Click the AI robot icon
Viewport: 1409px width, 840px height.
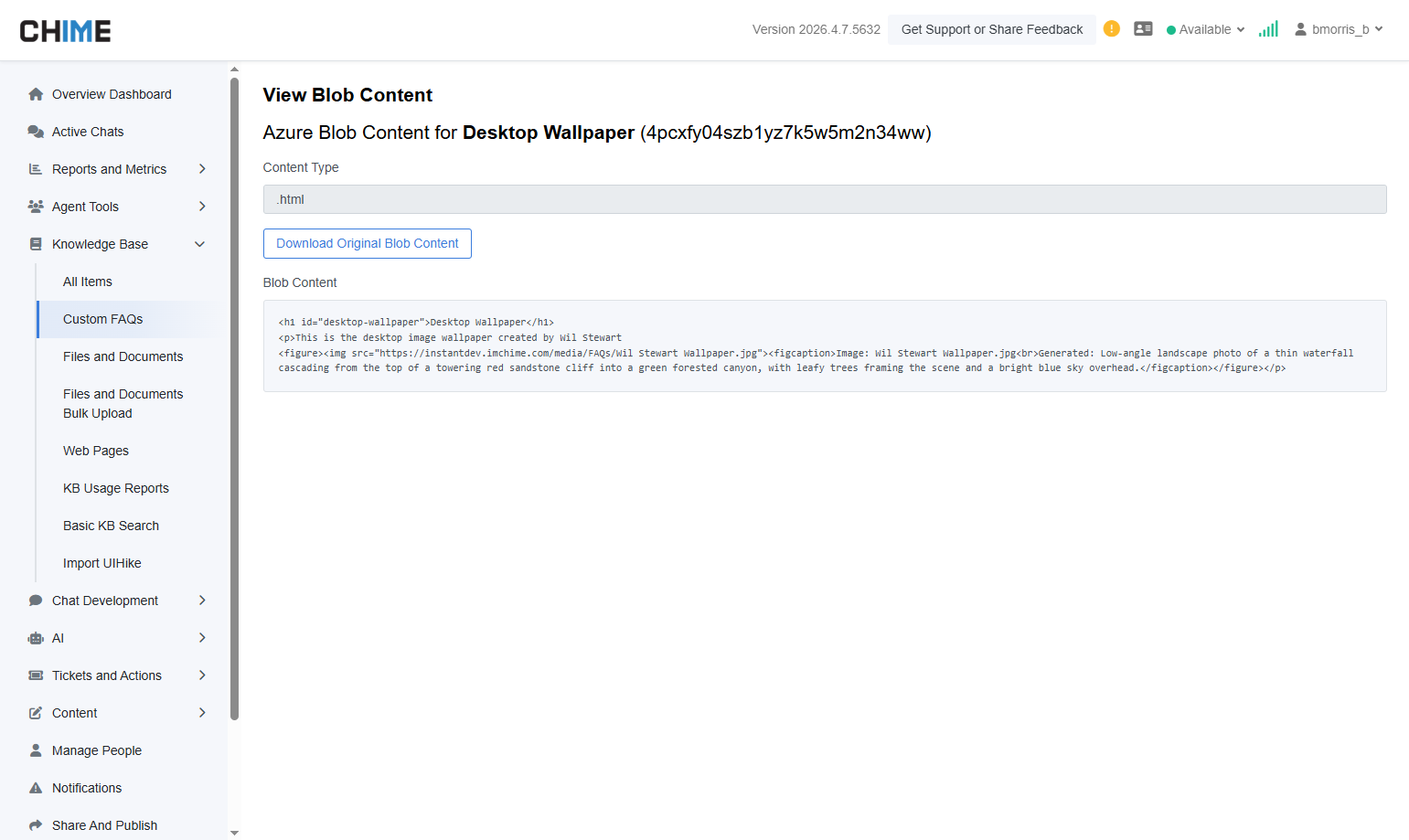36,638
